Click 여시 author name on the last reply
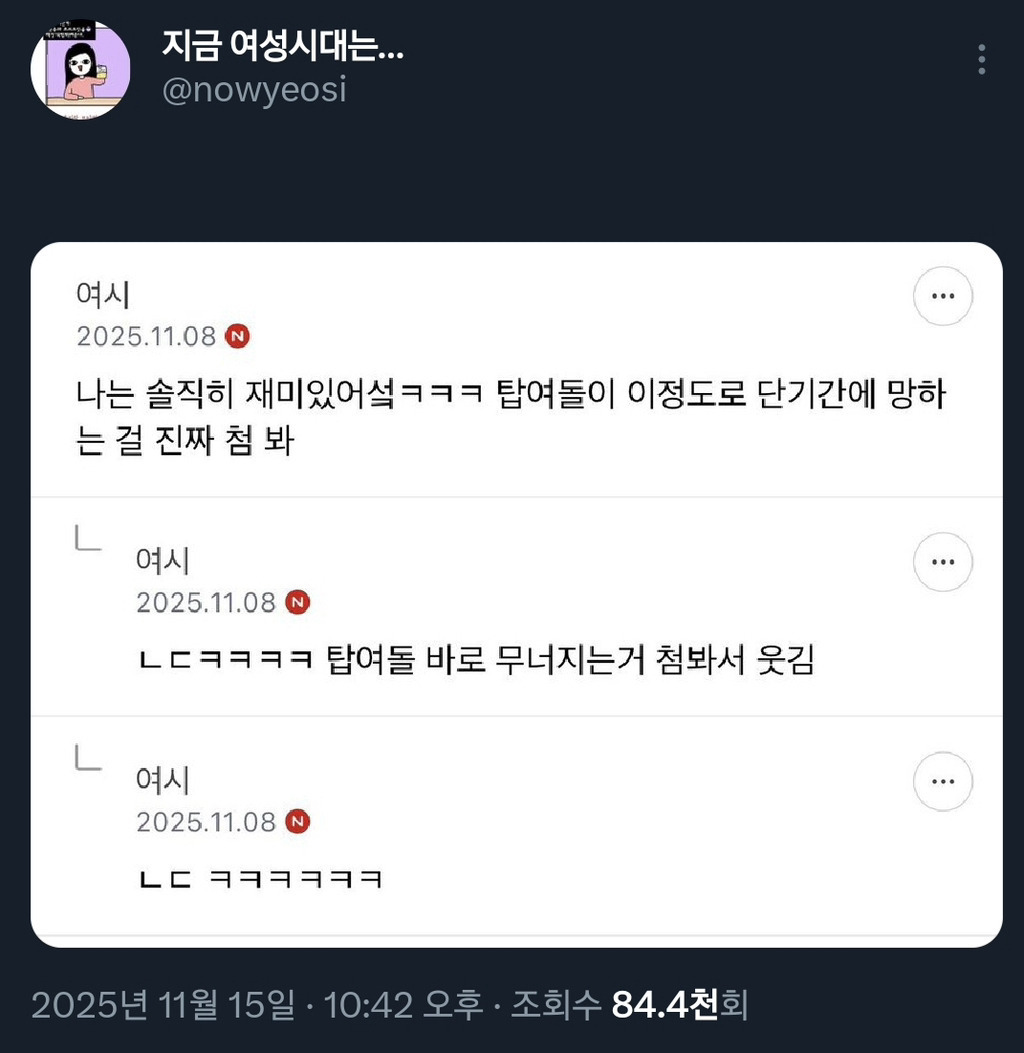The height and width of the screenshot is (1053, 1024). click(163, 780)
